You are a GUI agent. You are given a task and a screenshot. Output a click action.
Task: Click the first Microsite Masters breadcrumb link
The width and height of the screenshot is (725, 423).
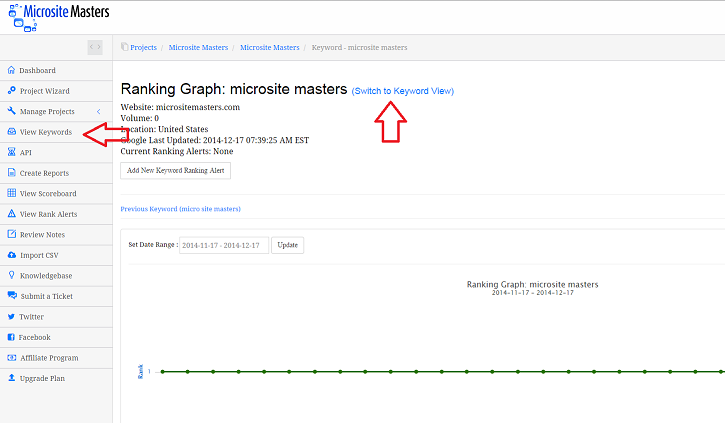(x=198, y=47)
